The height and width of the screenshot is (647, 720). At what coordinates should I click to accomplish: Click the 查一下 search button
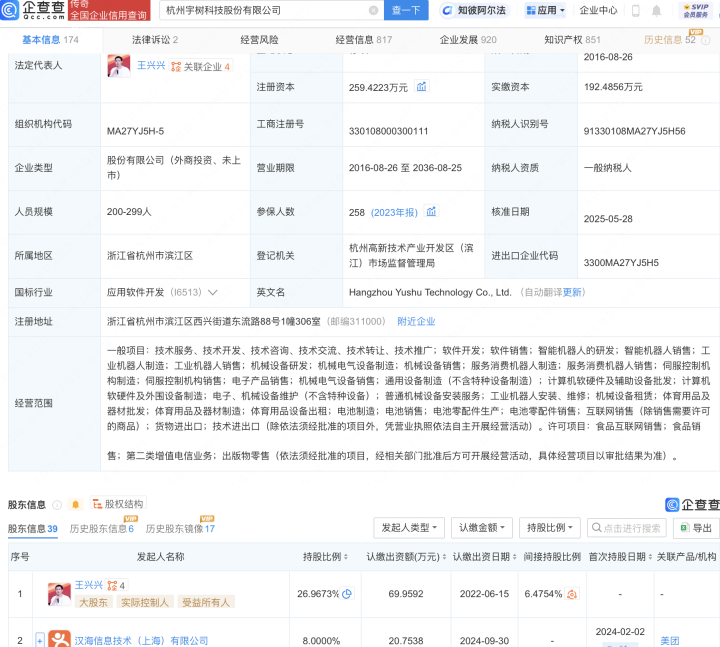pos(406,10)
